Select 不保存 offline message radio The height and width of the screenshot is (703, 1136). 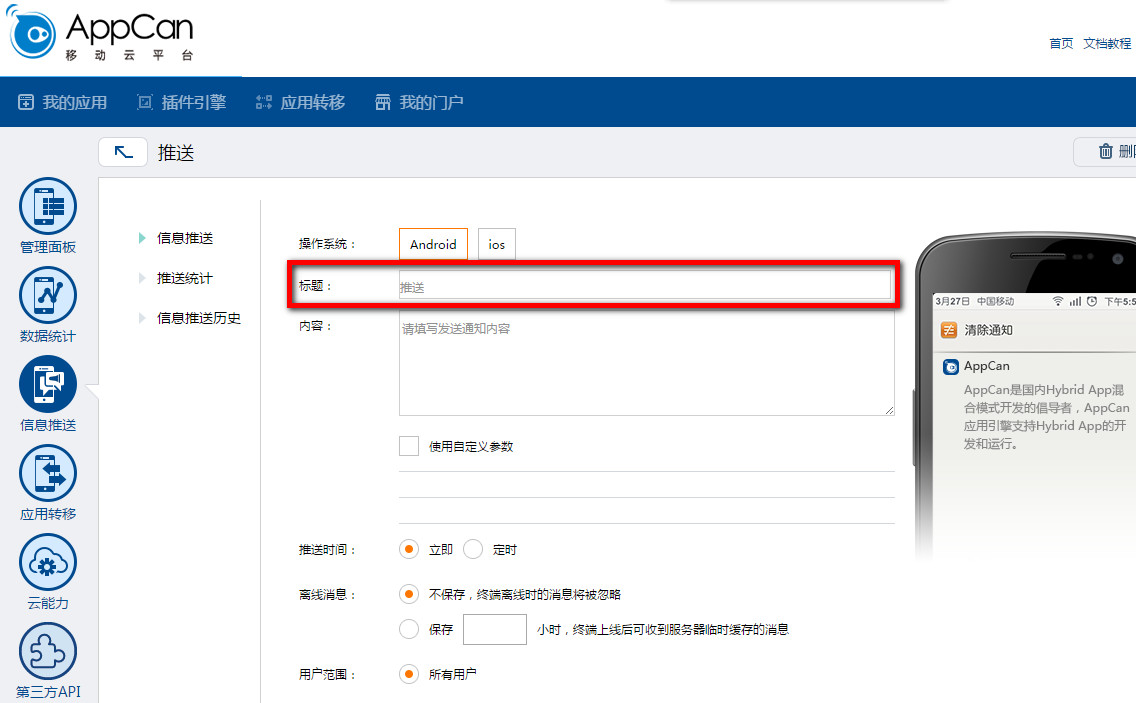409,594
